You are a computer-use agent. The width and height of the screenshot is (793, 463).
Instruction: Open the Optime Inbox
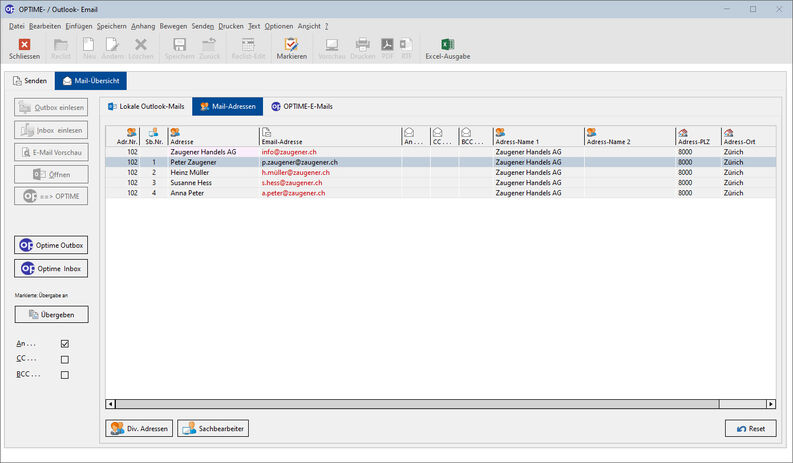pos(51,269)
